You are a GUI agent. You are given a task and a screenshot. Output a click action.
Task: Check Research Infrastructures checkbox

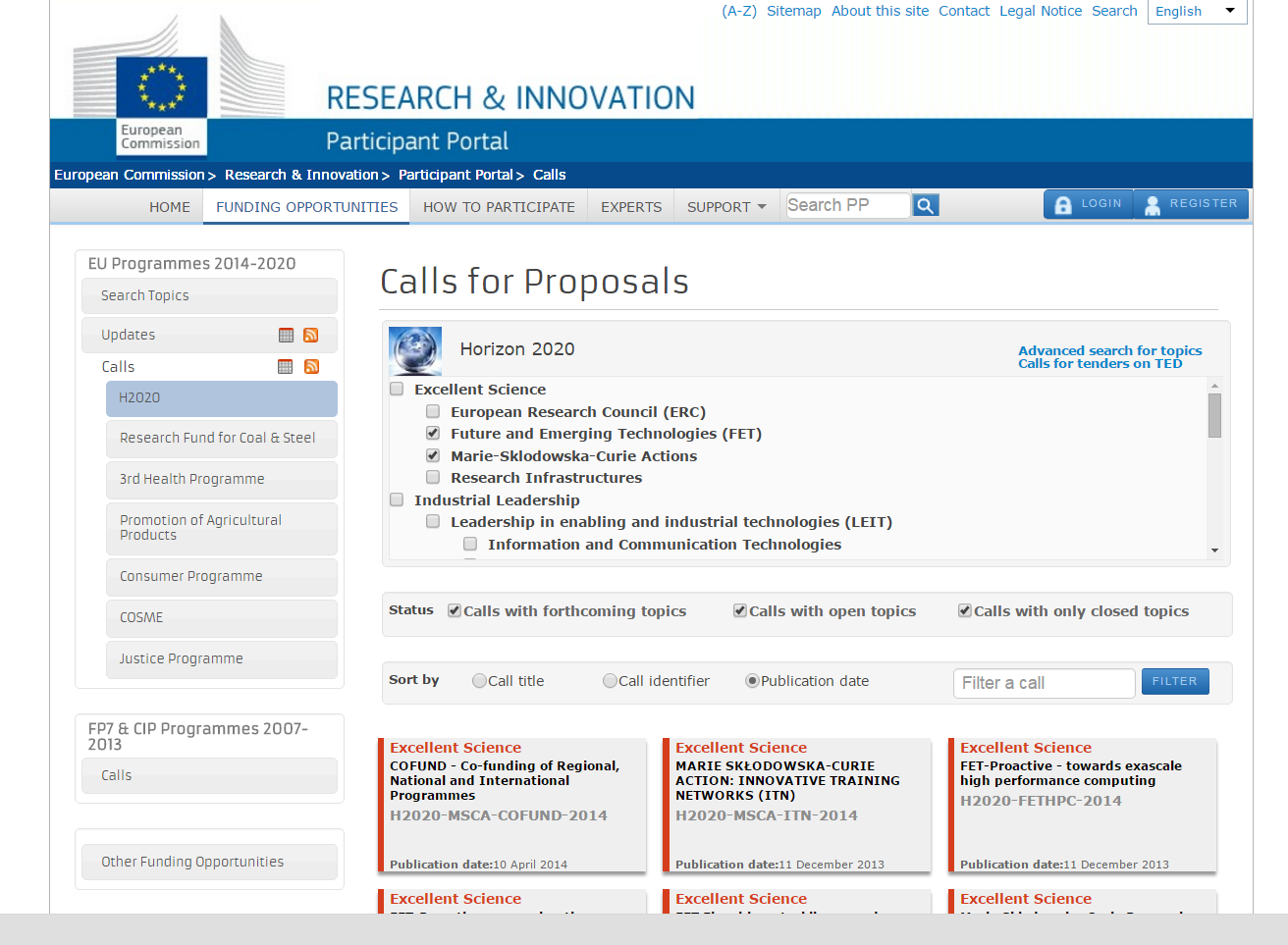click(x=433, y=477)
